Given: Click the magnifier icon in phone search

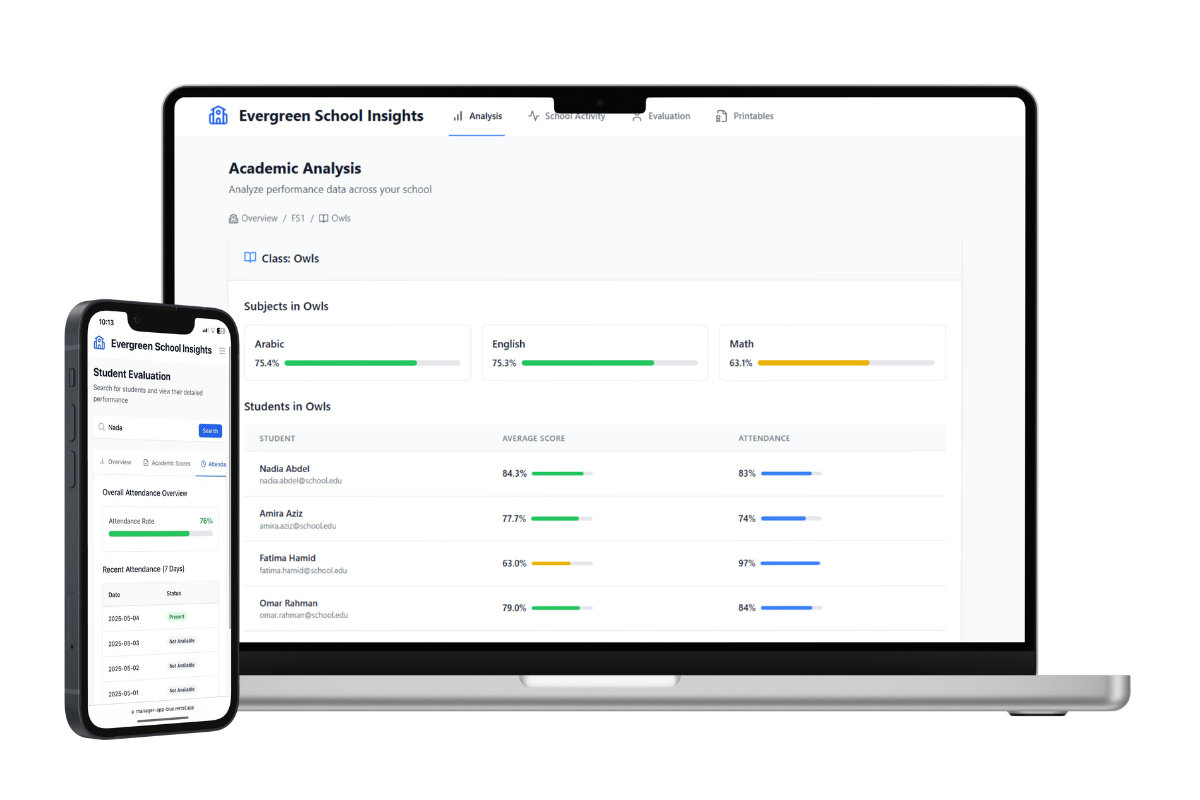Looking at the screenshot, I should coord(101,427).
